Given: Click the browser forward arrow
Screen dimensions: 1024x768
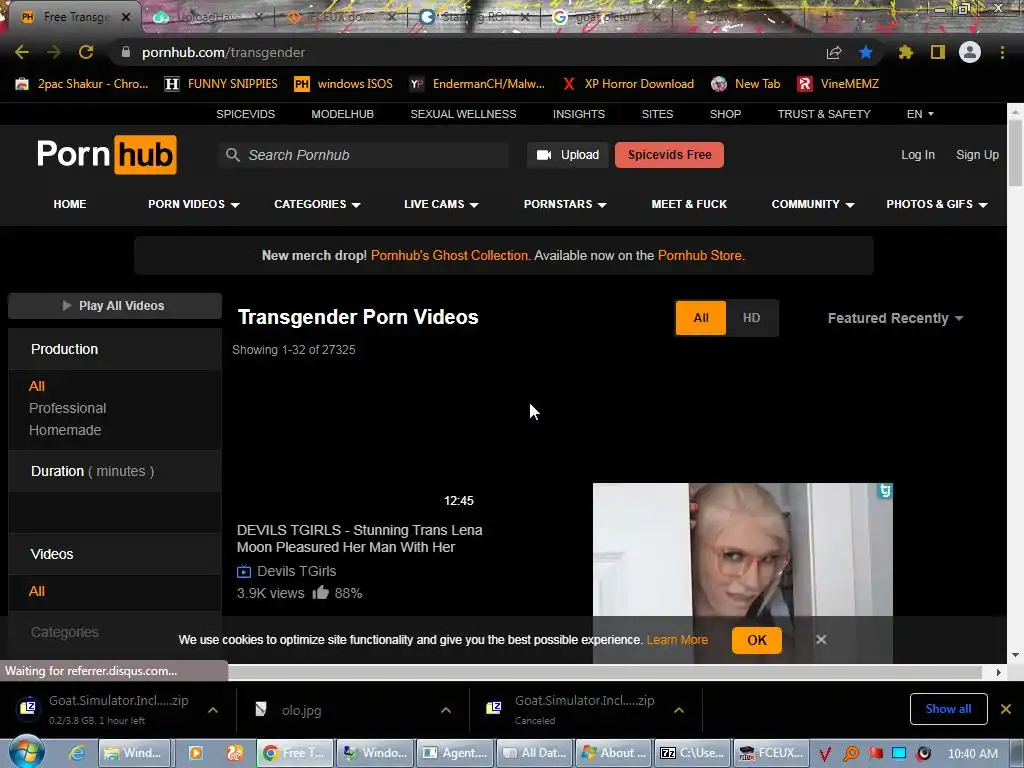Looking at the screenshot, I should [54, 52].
